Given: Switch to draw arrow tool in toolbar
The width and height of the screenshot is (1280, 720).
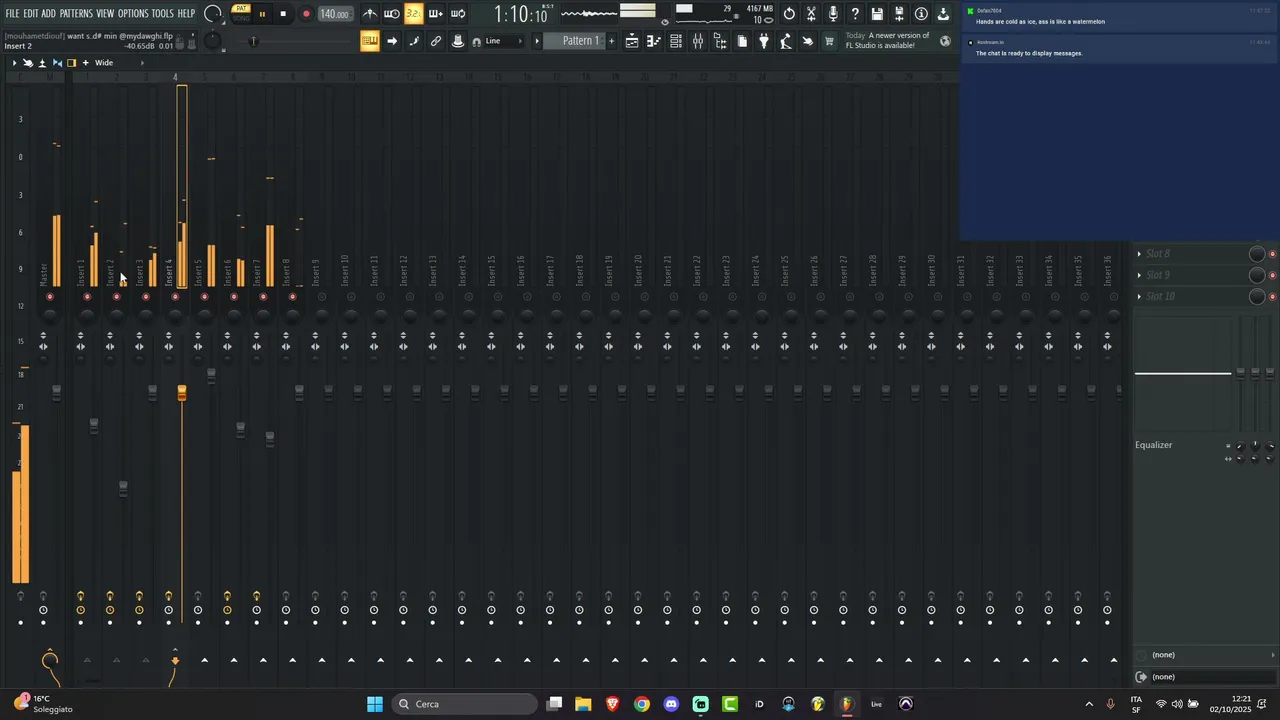Looking at the screenshot, I should (x=392, y=41).
